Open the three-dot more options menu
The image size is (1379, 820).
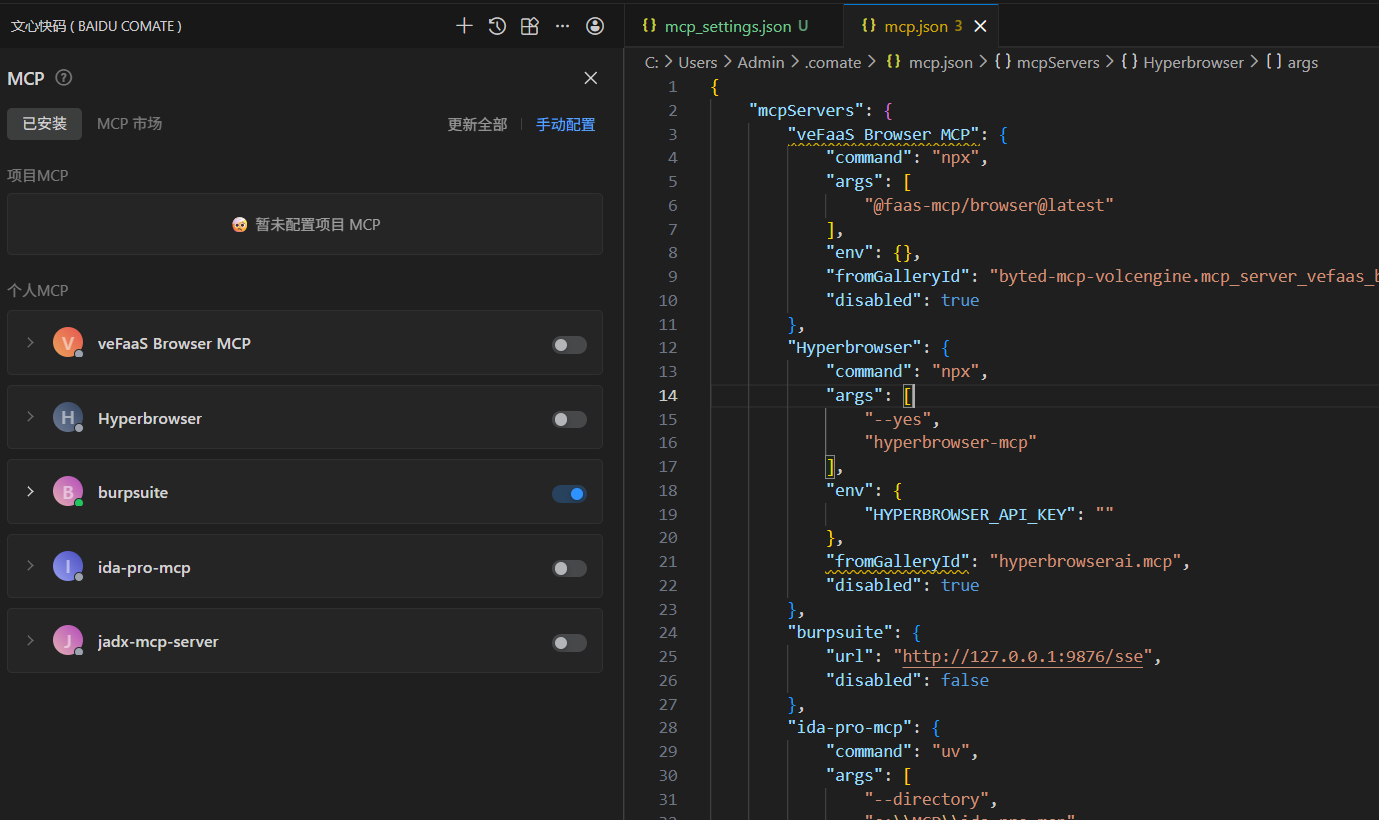coord(562,26)
